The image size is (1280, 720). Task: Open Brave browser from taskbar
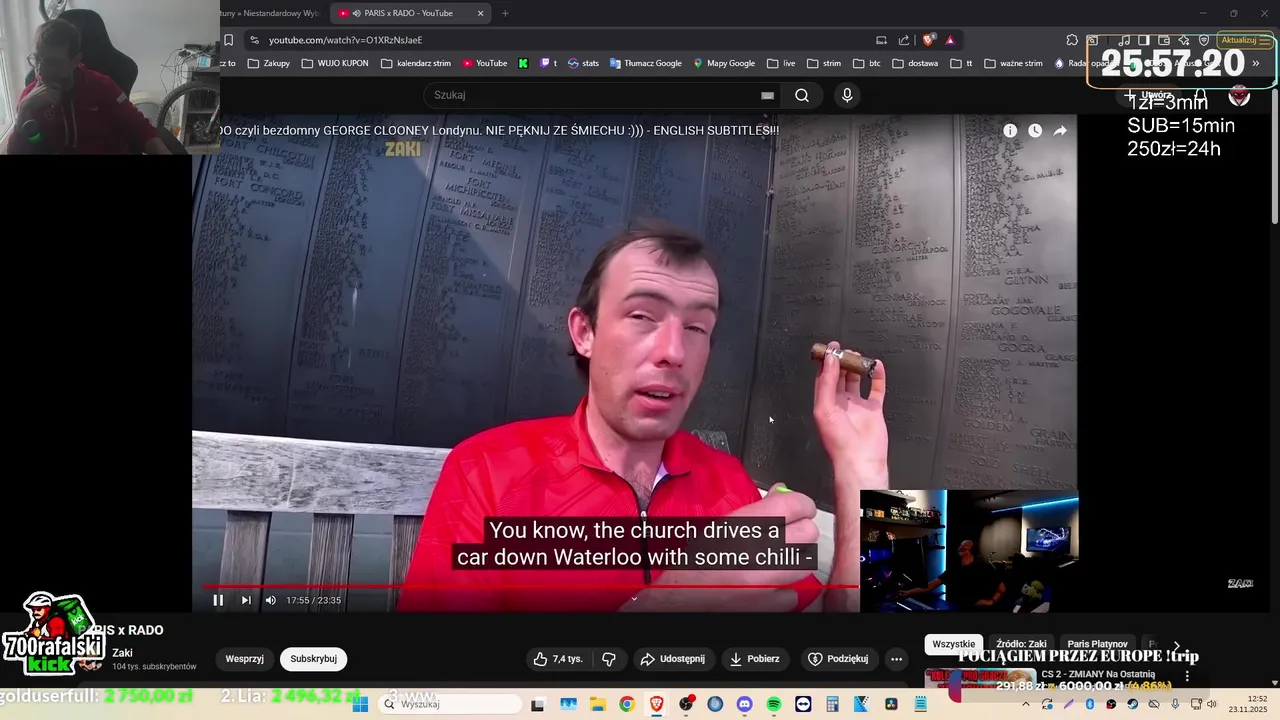click(656, 704)
